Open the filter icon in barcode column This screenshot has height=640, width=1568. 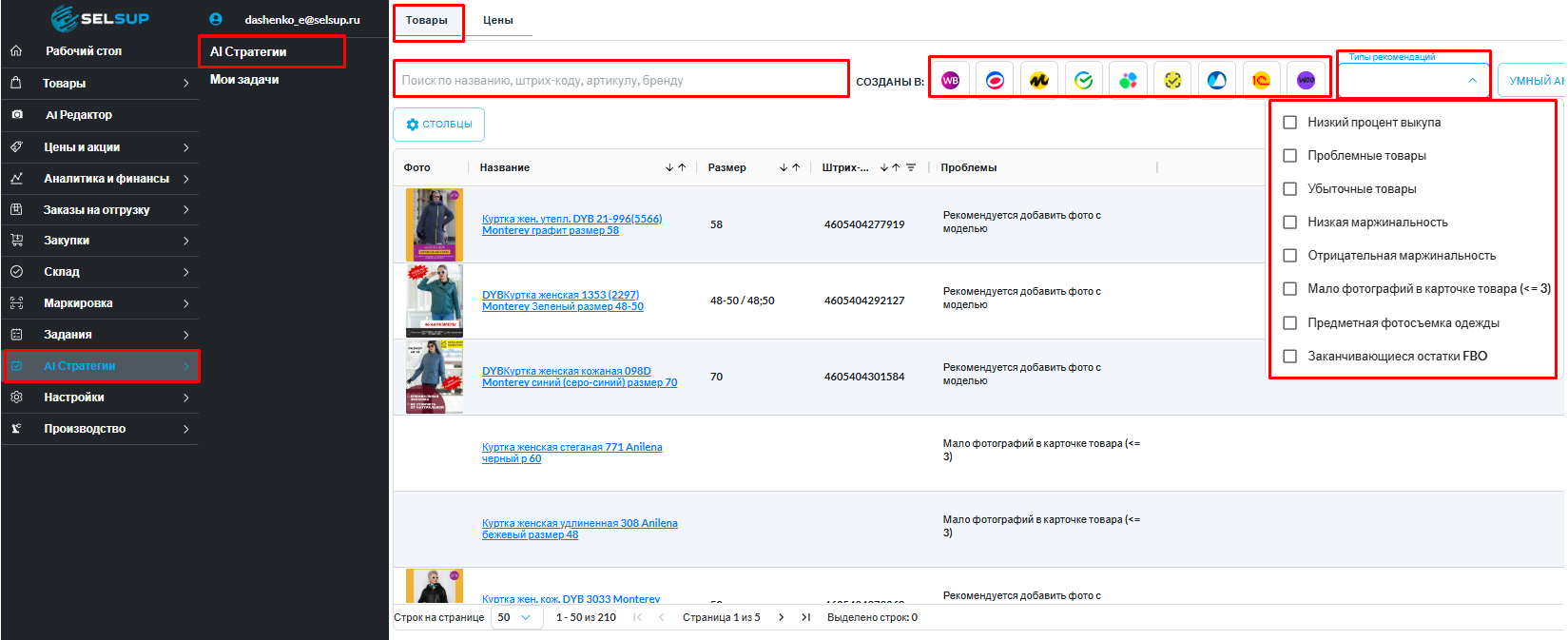click(x=911, y=167)
